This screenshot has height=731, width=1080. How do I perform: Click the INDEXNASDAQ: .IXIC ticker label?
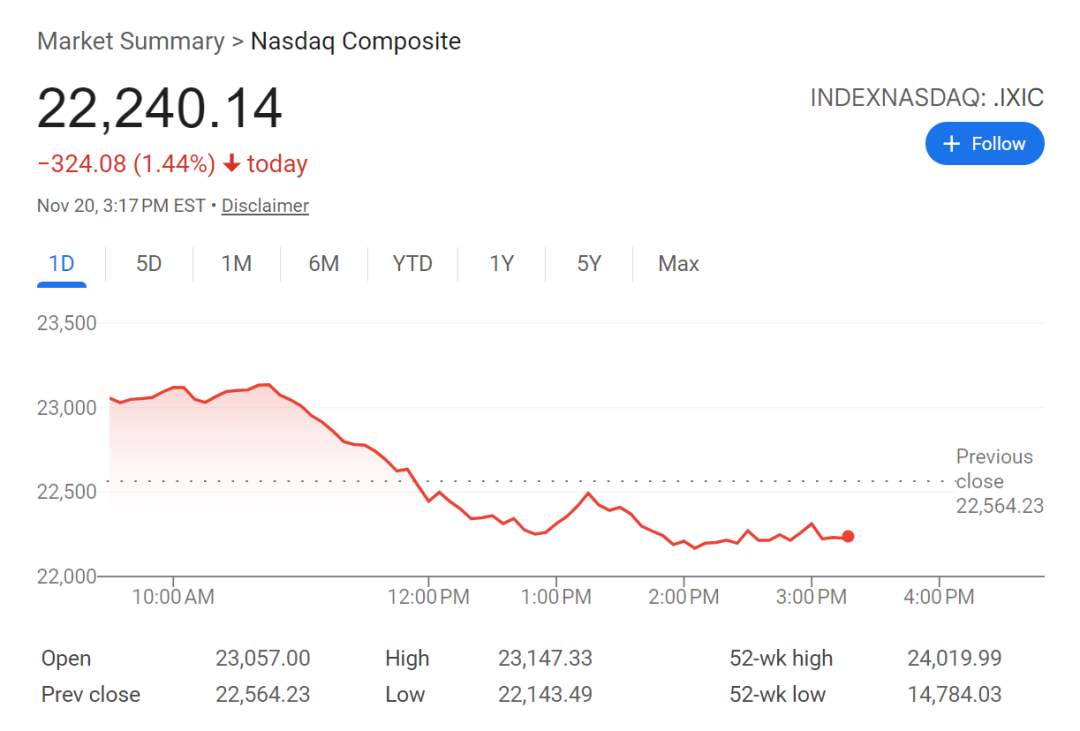(x=926, y=98)
